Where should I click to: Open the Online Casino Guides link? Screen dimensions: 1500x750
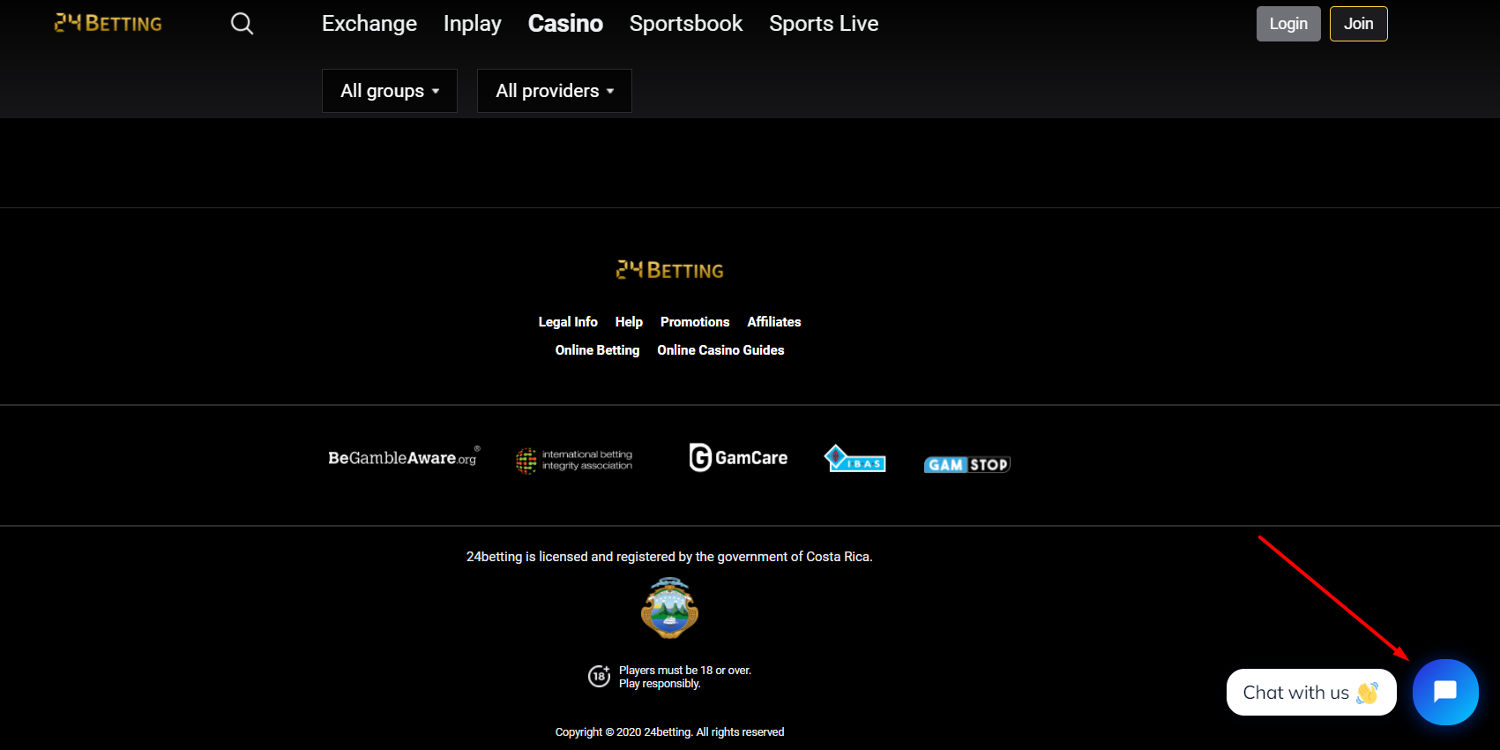point(721,350)
